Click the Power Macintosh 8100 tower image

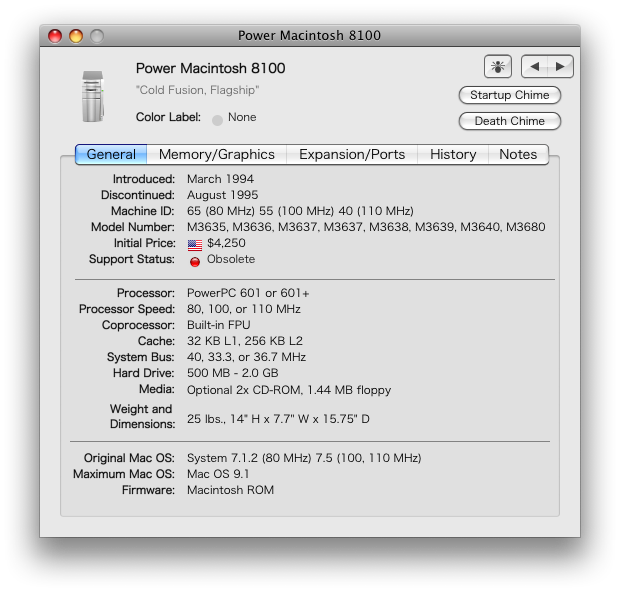click(93, 96)
